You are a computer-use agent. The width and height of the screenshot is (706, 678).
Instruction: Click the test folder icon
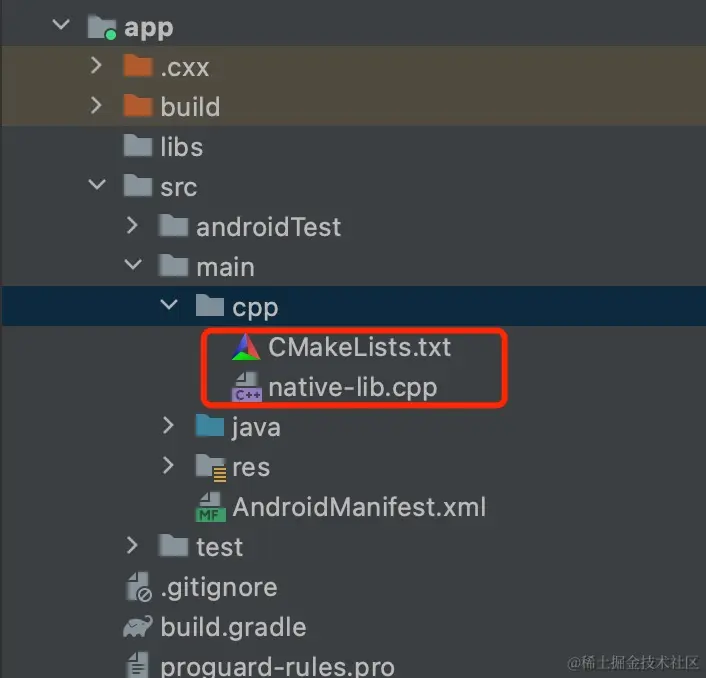pyautogui.click(x=173, y=545)
